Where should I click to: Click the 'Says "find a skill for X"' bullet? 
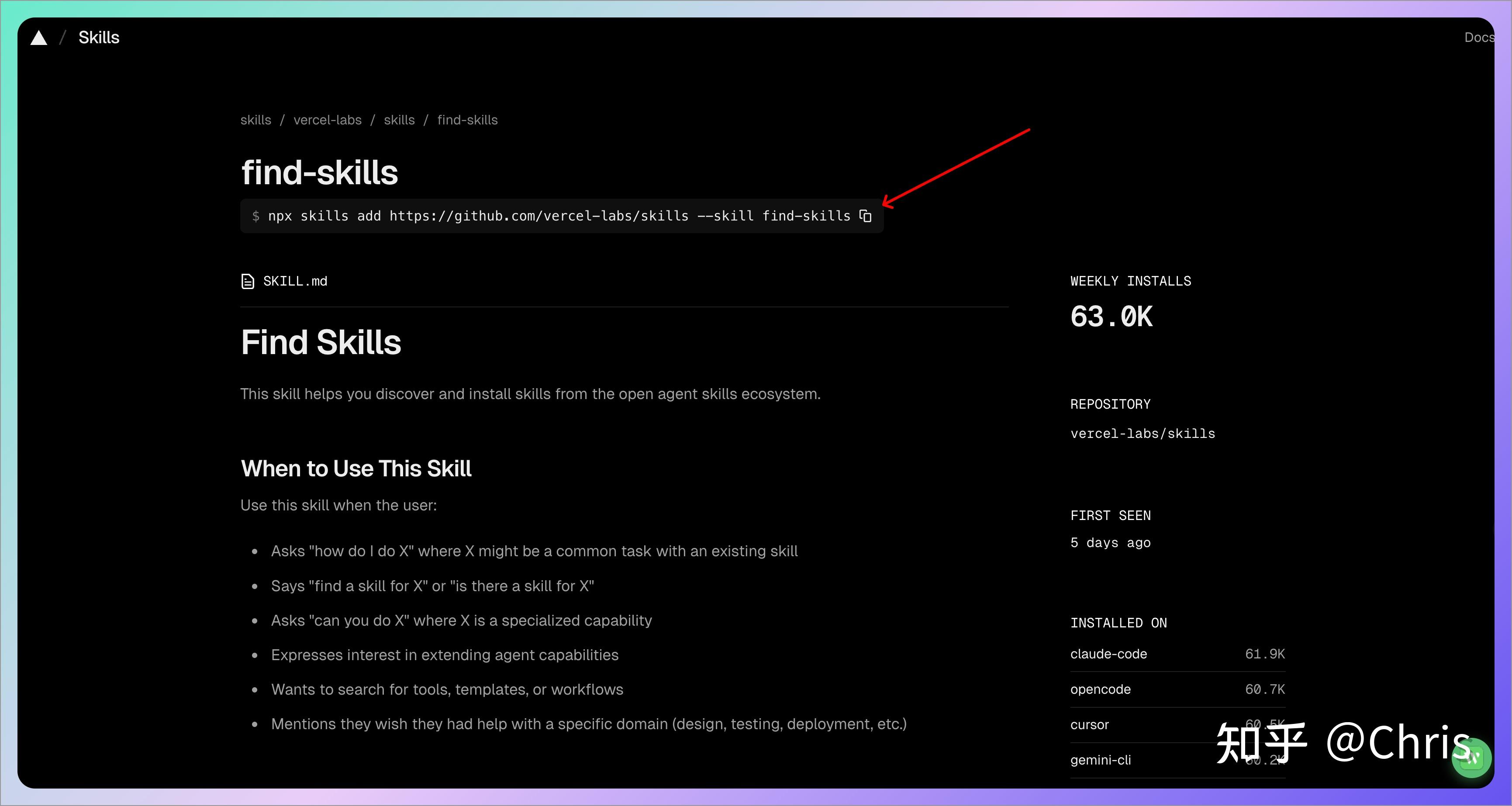[432, 586]
